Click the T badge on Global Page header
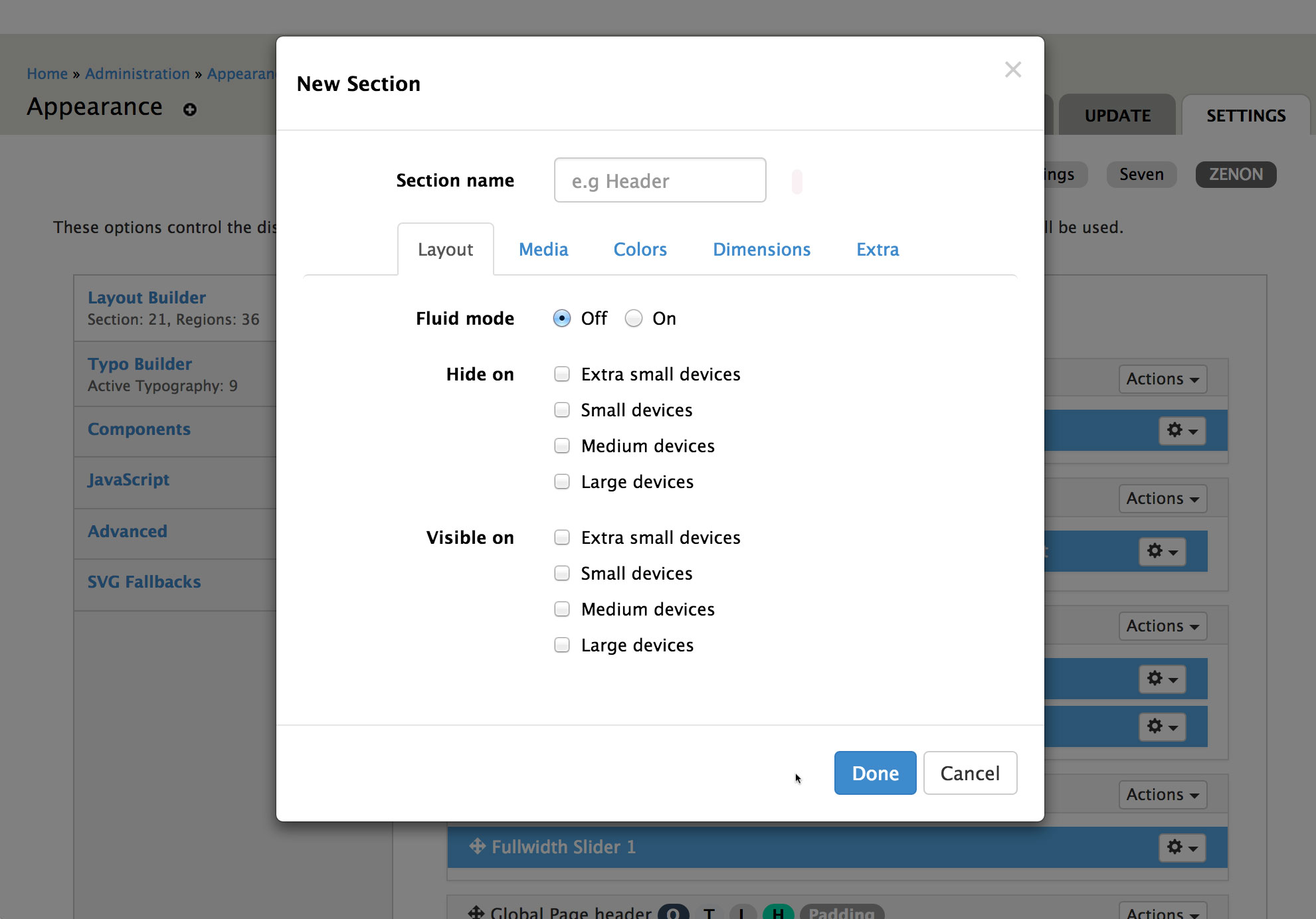 (709, 913)
